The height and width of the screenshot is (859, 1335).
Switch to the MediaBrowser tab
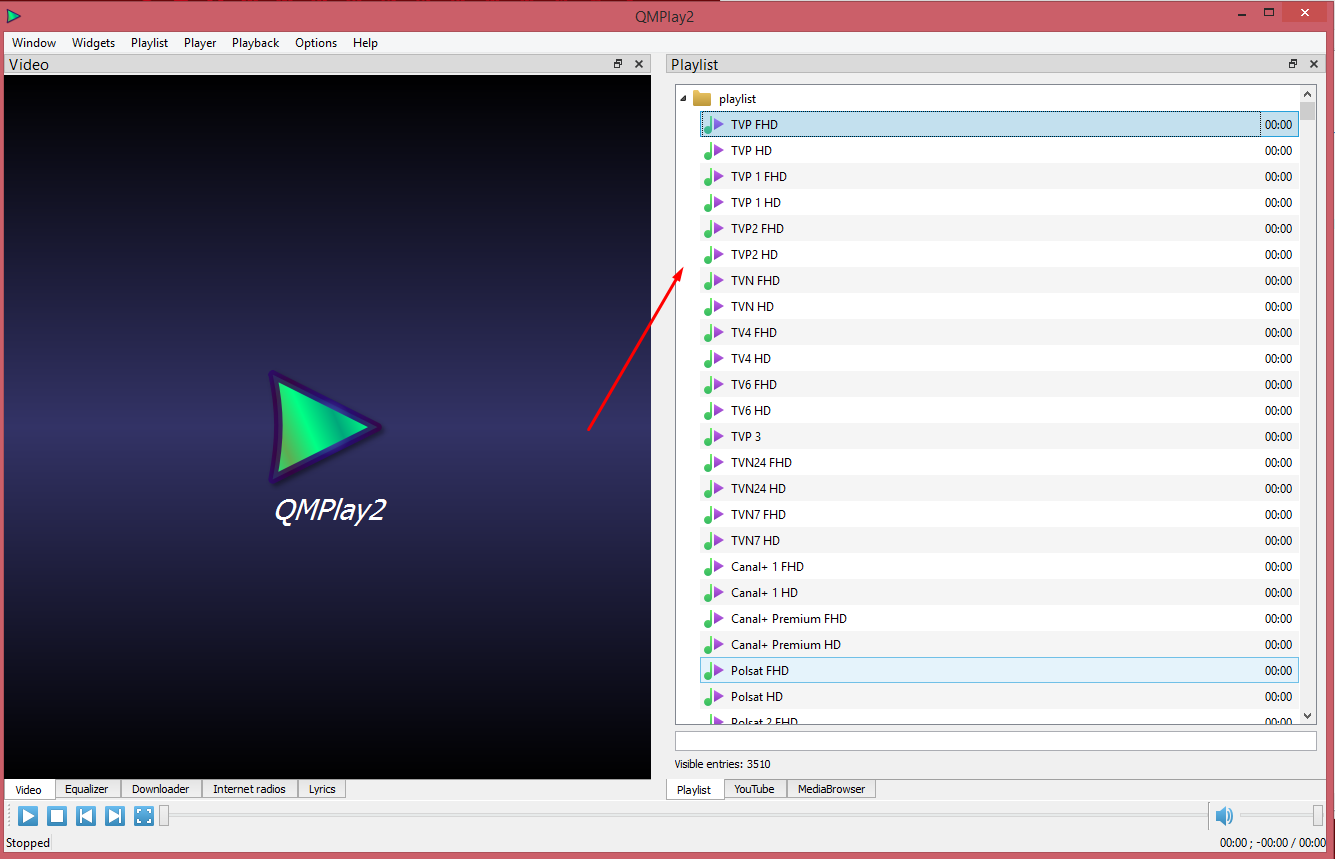(831, 789)
